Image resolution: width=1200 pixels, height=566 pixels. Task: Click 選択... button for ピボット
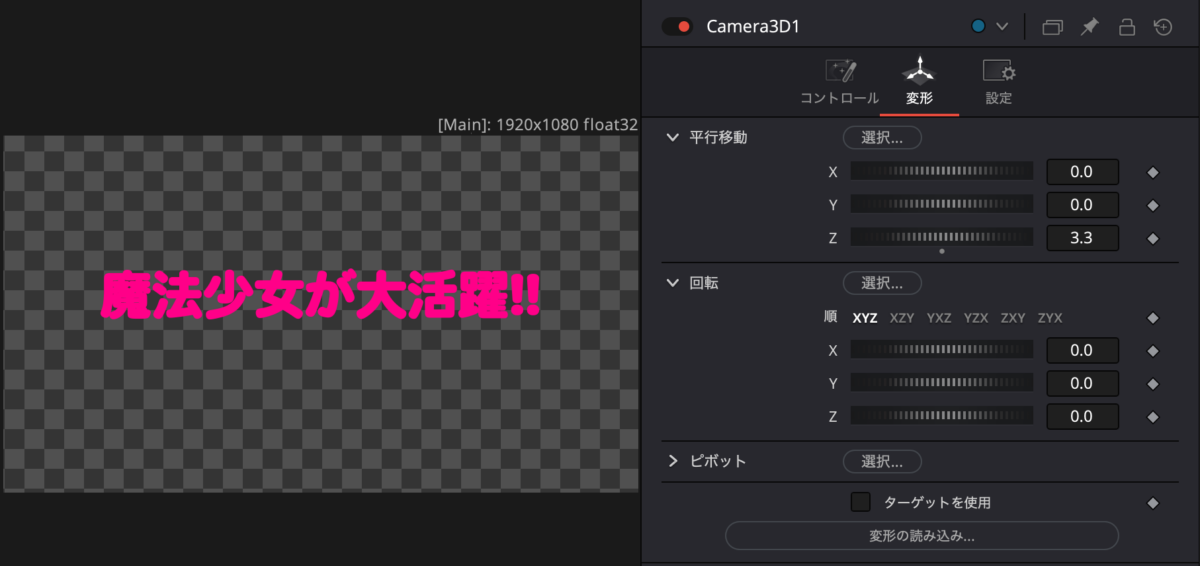coord(882,461)
